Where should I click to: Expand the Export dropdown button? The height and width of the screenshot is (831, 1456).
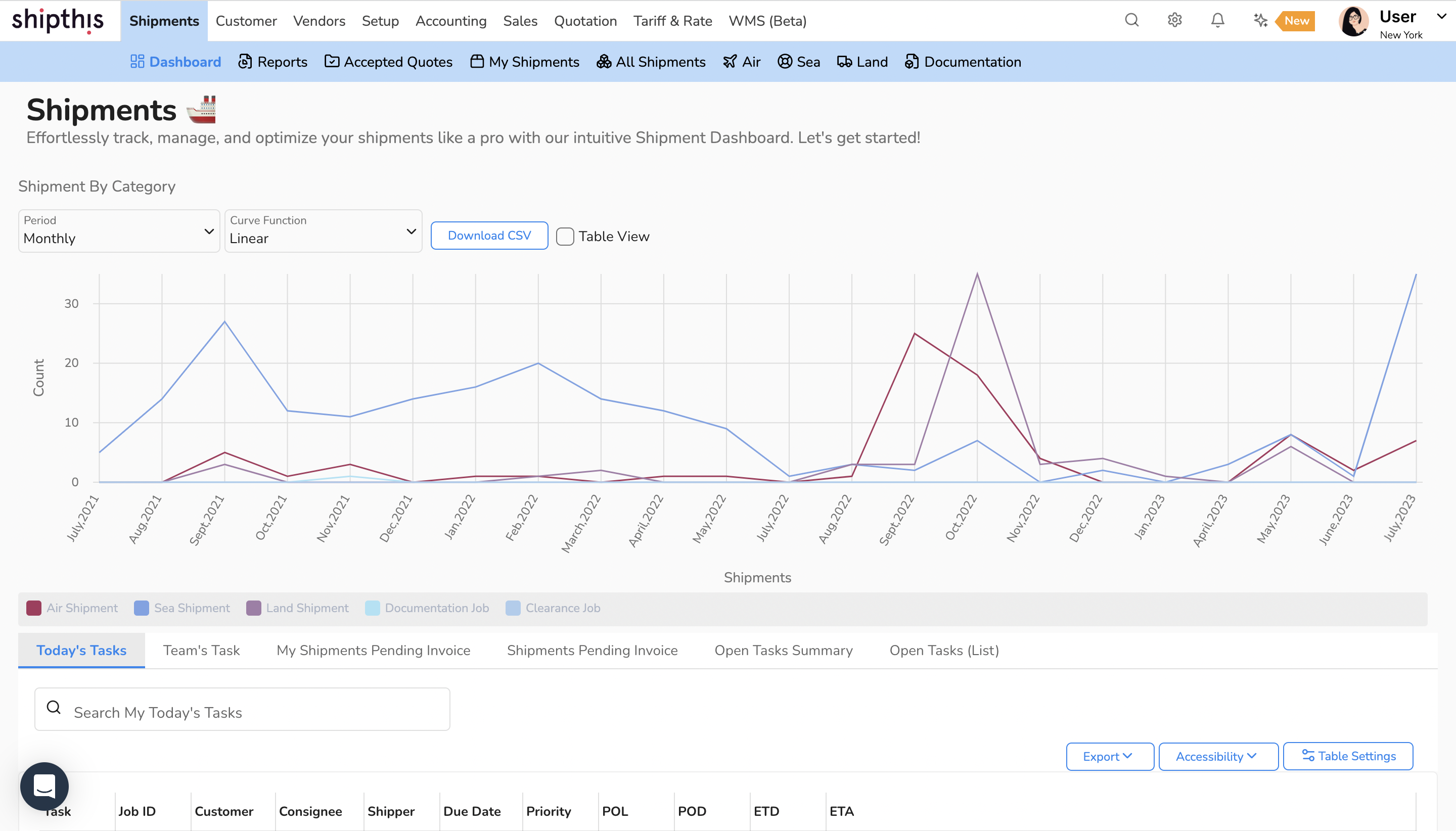click(1109, 756)
